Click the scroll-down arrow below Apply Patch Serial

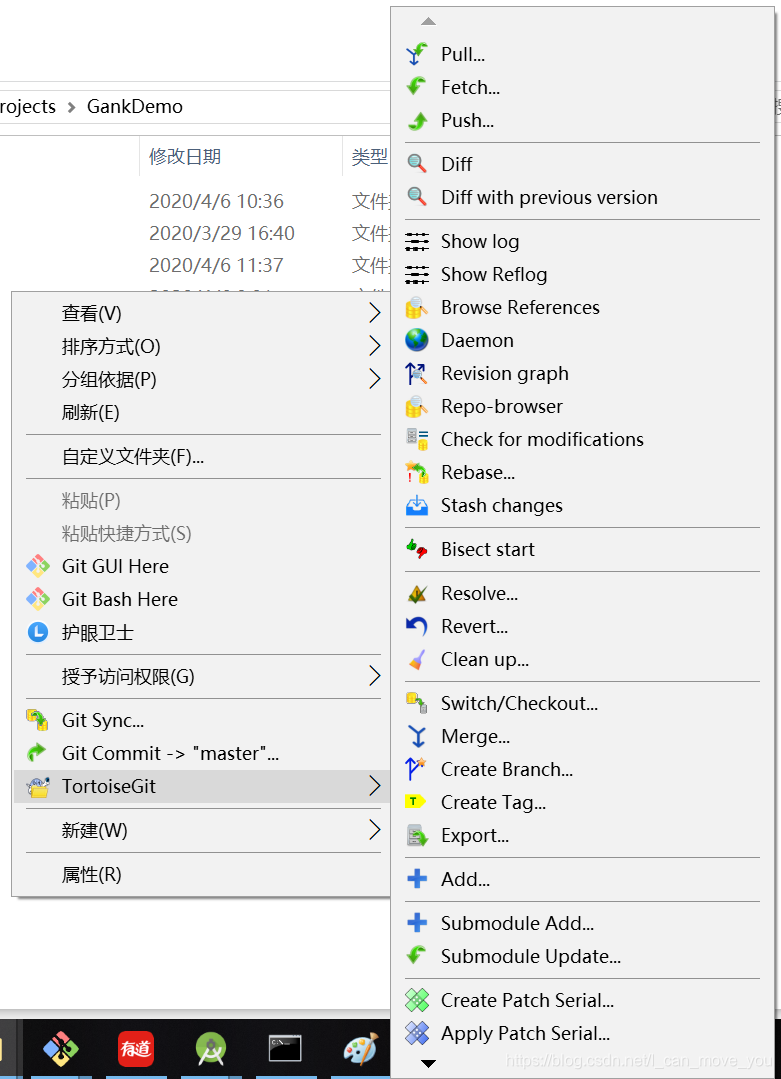pyautogui.click(x=428, y=1063)
